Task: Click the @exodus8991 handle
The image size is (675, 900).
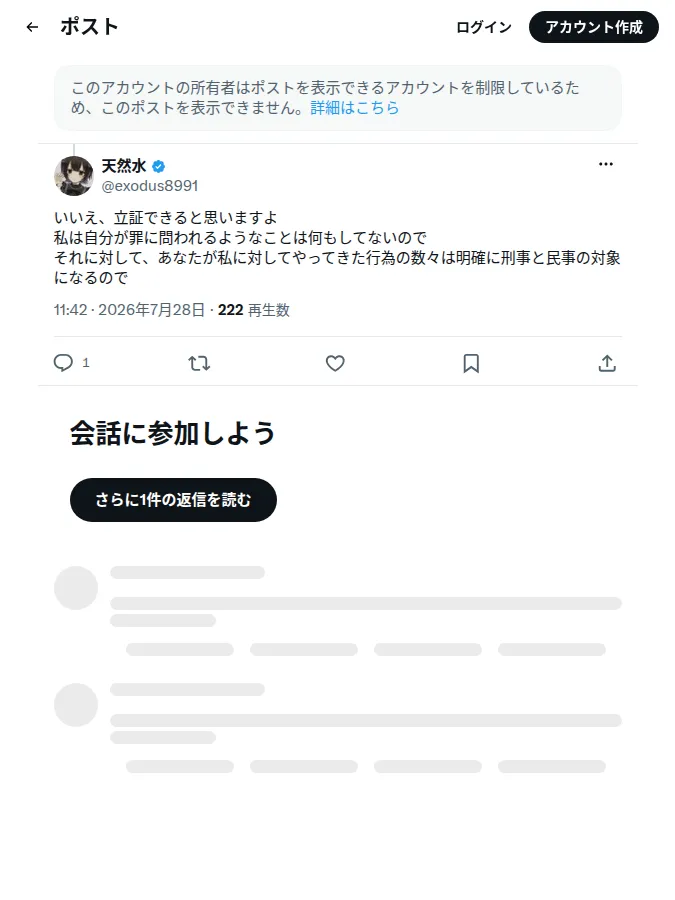Action: 150,186
